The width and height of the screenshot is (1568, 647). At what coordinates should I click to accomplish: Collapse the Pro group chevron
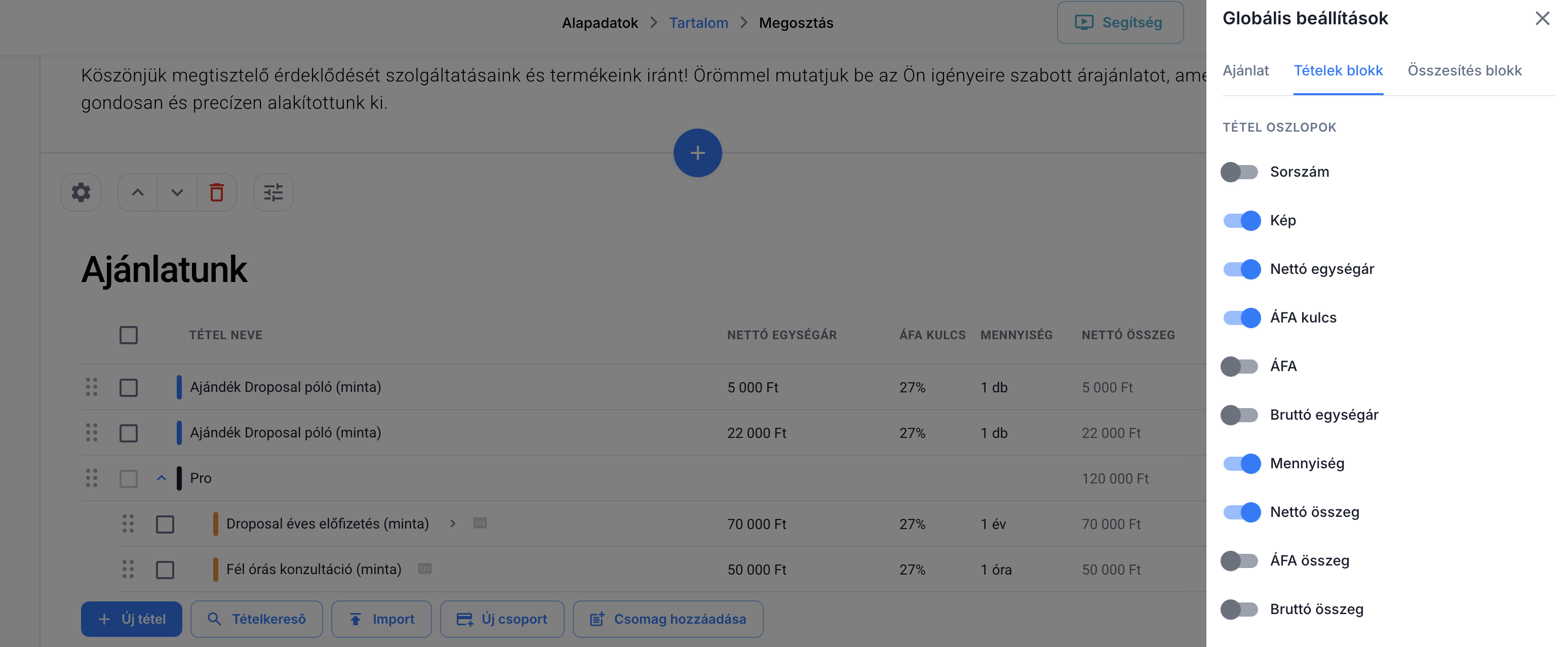(161, 478)
